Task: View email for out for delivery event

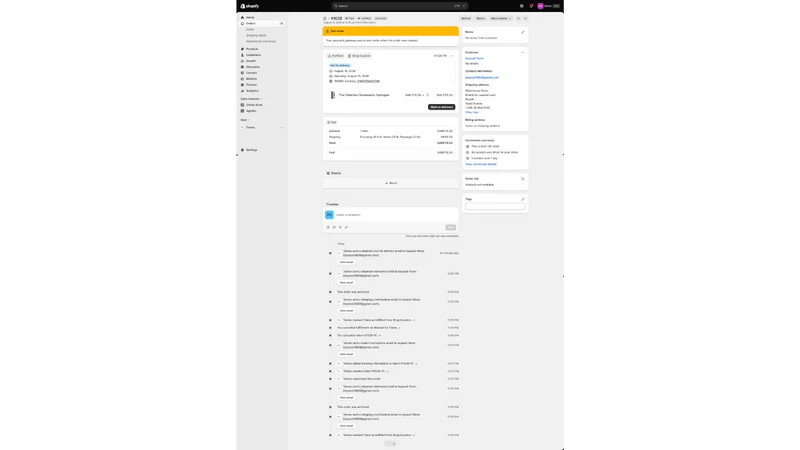Action: coord(346,262)
